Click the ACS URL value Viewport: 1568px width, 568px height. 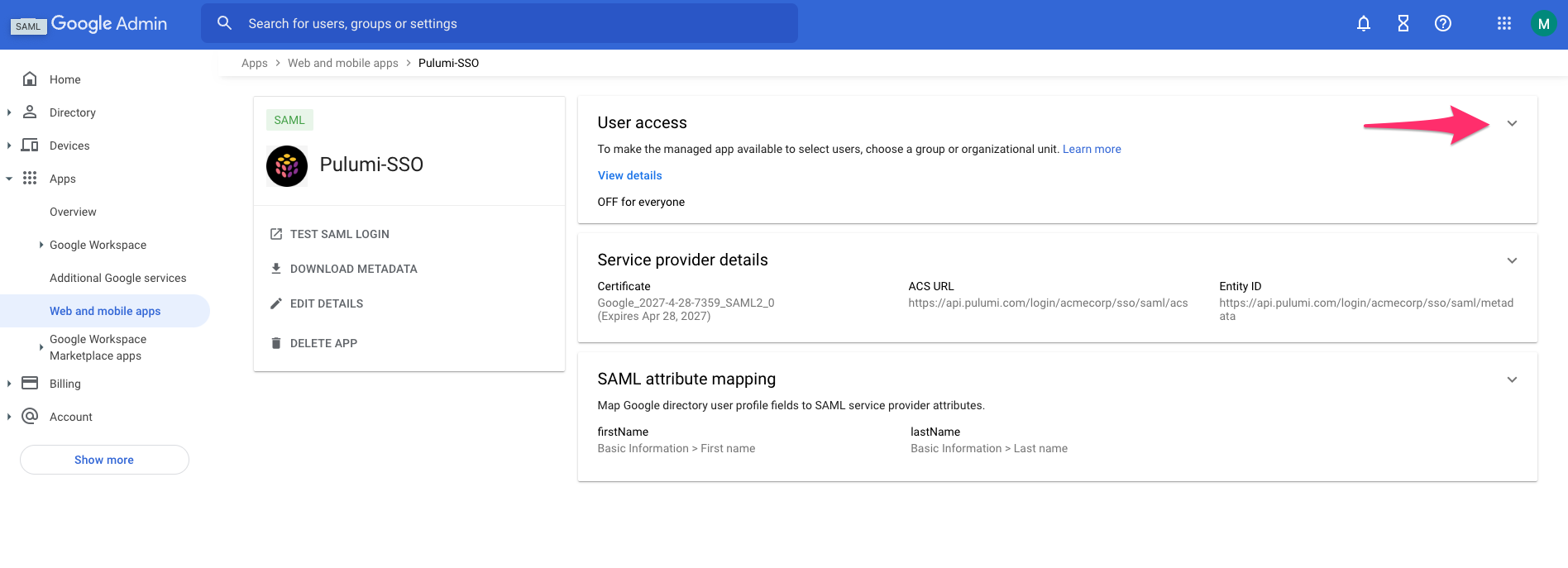[1048, 303]
